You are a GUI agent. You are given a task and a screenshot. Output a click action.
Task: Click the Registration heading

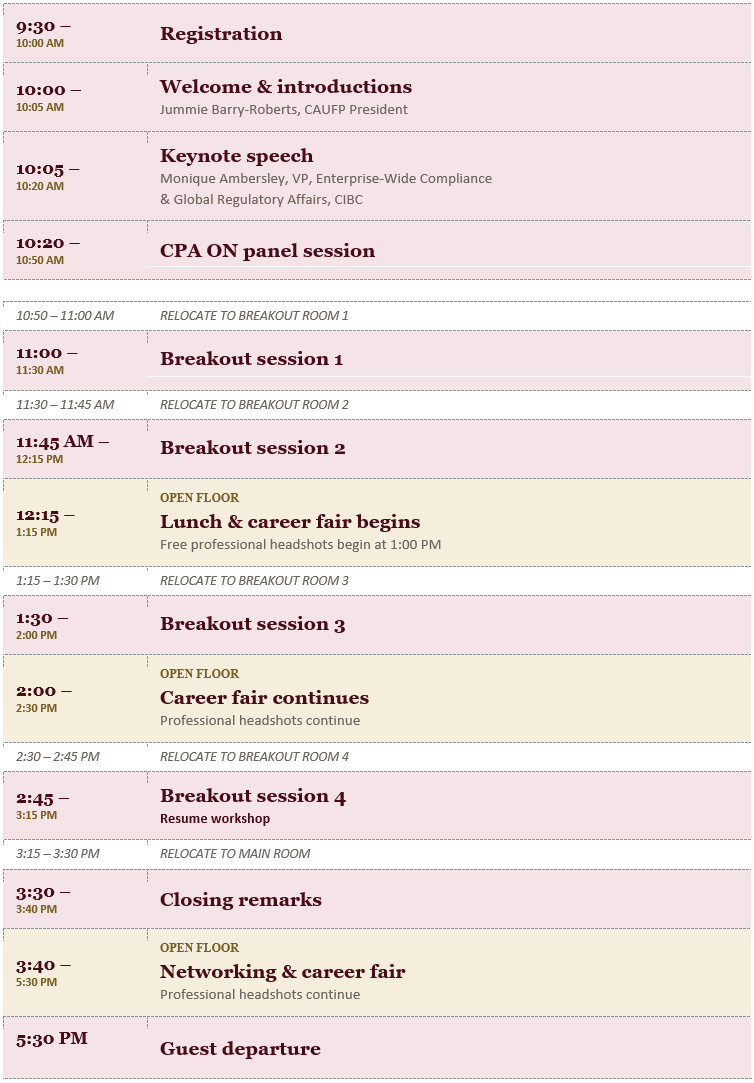[221, 34]
